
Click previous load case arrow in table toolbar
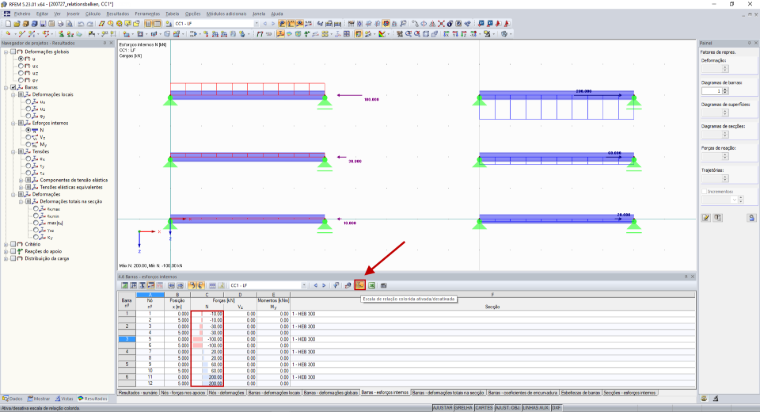click(316, 285)
